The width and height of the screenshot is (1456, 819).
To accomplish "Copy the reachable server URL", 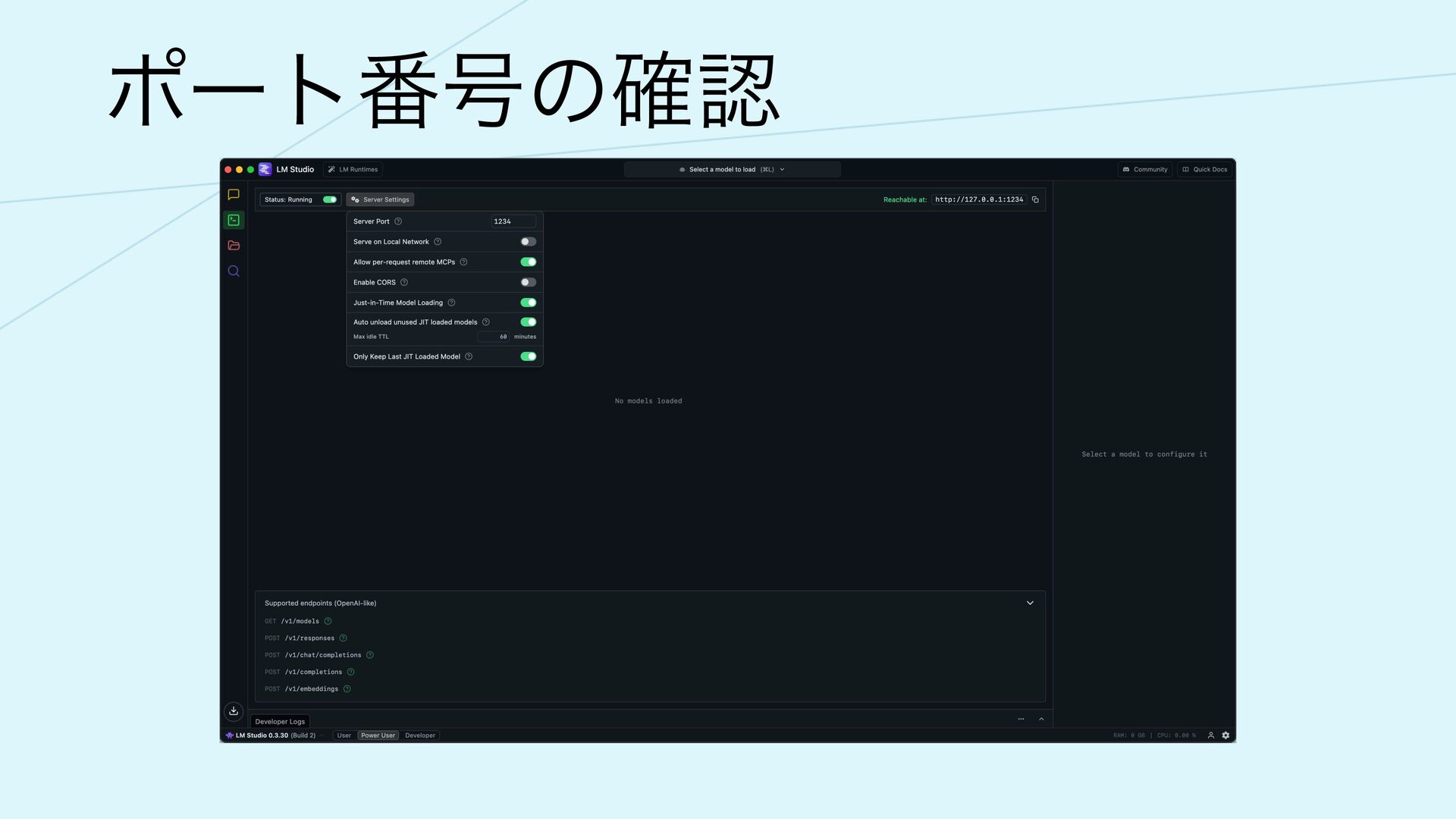I will 1035,199.
